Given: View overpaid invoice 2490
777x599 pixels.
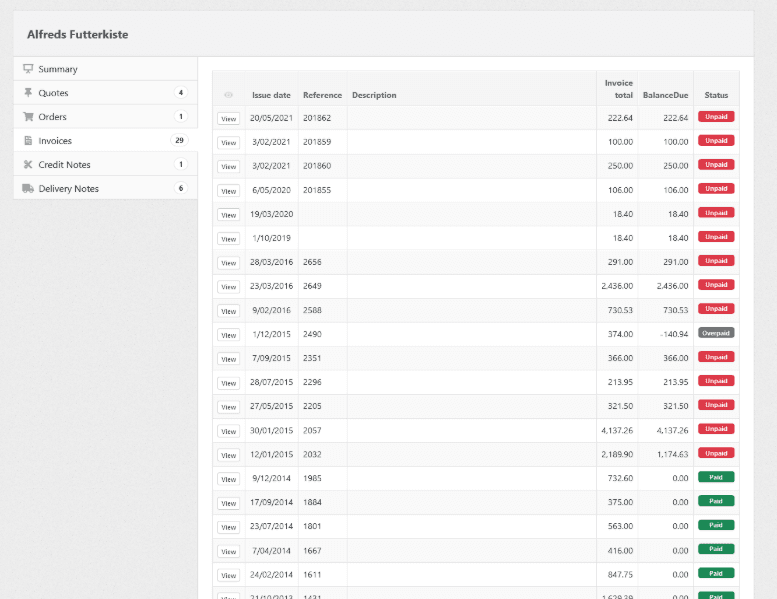Looking at the screenshot, I should [228, 335].
